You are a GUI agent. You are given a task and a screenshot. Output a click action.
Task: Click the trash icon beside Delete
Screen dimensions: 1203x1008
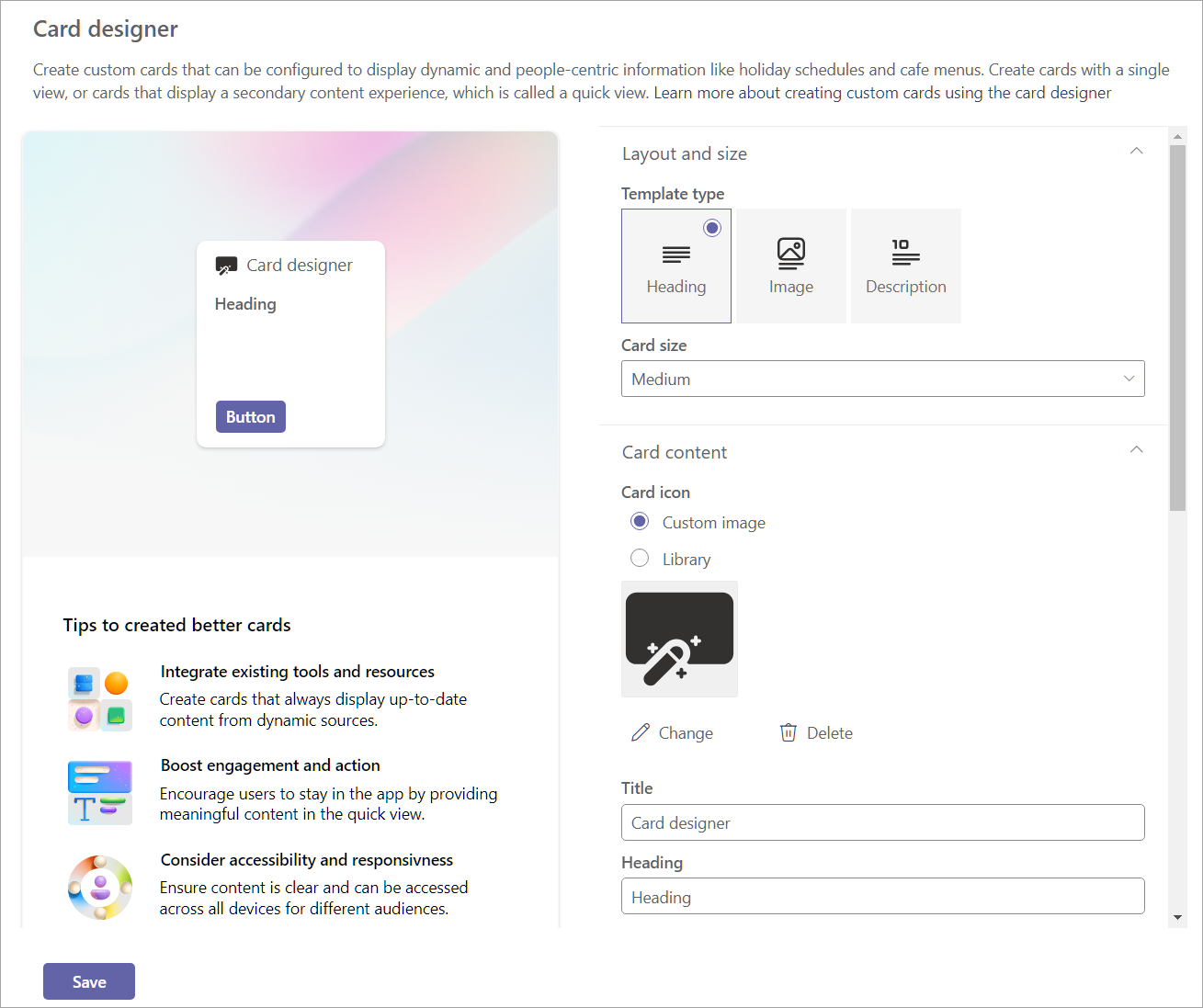789,732
